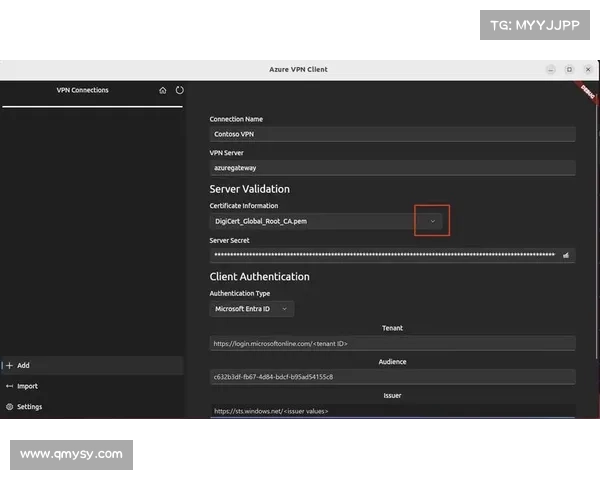Minimize the Azure VPN Client window
Image resolution: width=600 pixels, height=480 pixels.
pyautogui.click(x=551, y=70)
